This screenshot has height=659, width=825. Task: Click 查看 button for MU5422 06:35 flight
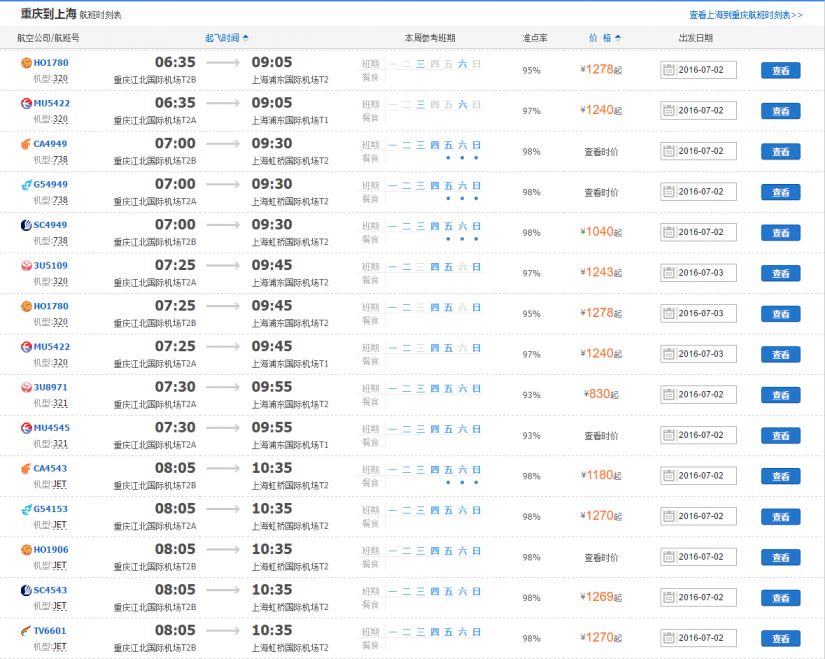pyautogui.click(x=780, y=111)
